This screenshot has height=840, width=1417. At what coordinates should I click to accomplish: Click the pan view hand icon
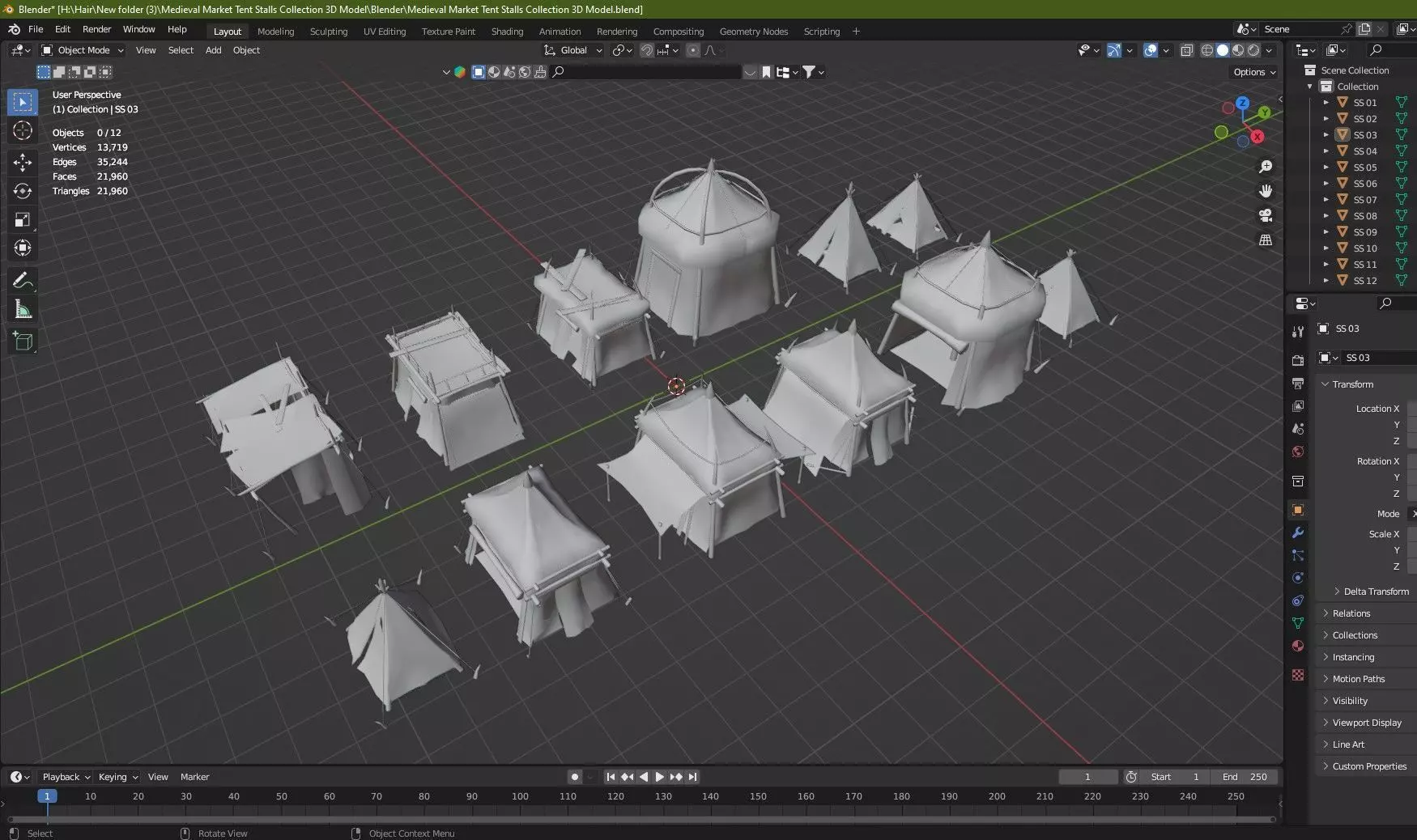(1266, 191)
